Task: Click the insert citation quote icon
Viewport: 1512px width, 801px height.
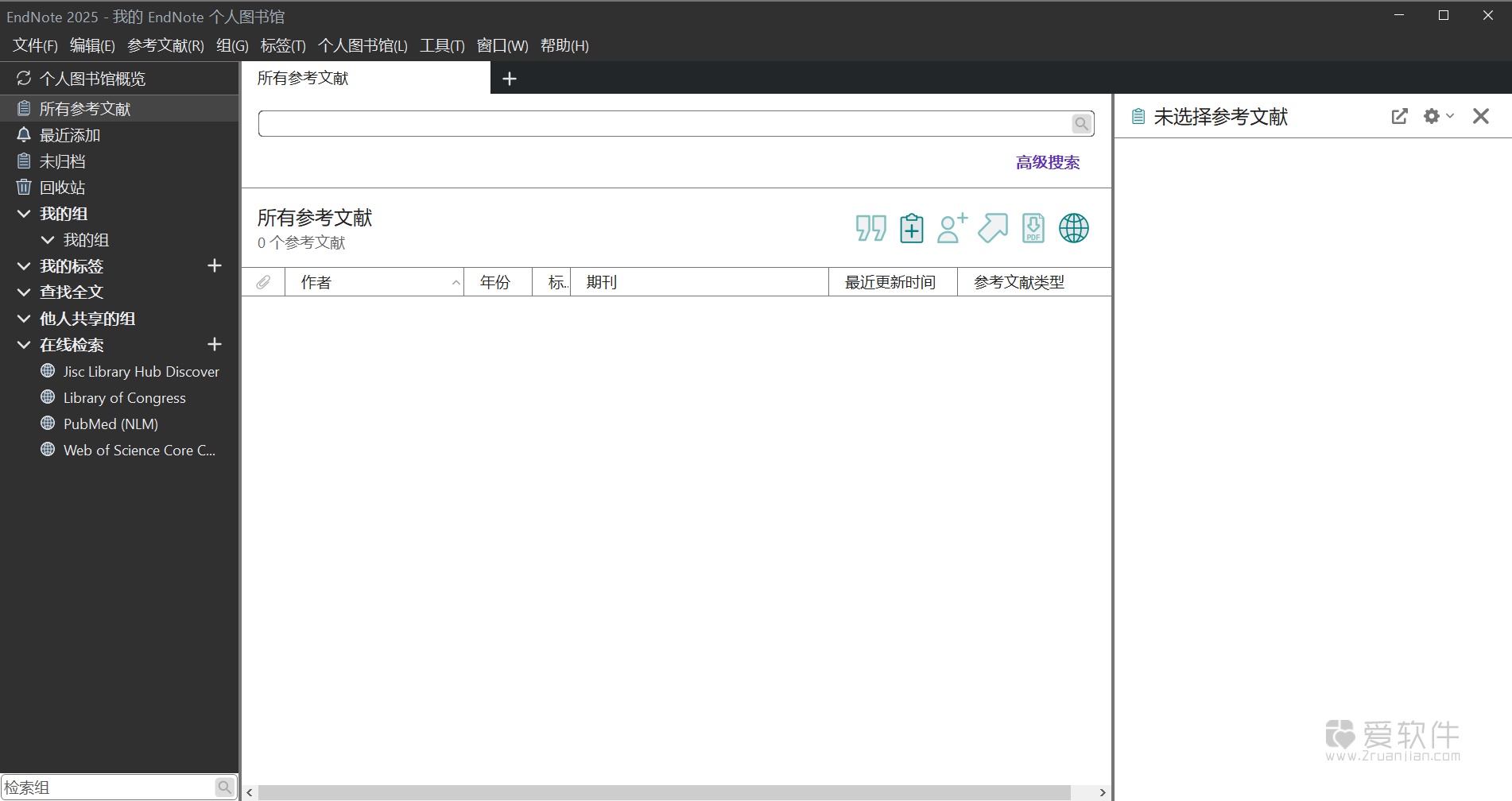Action: pos(870,228)
